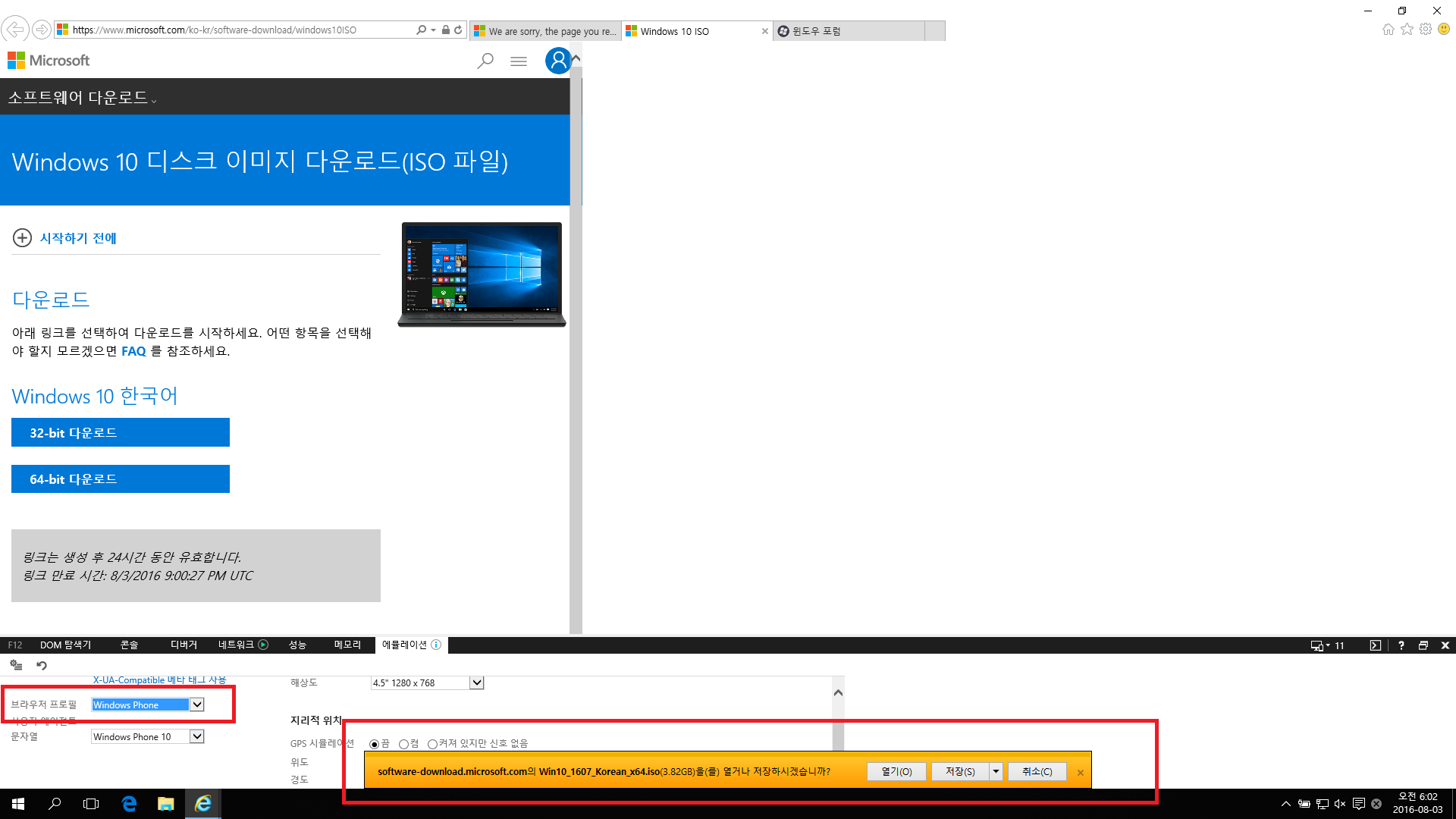The width and height of the screenshot is (1456, 819).
Task: Switch to the 디버거 tab
Action: (184, 645)
